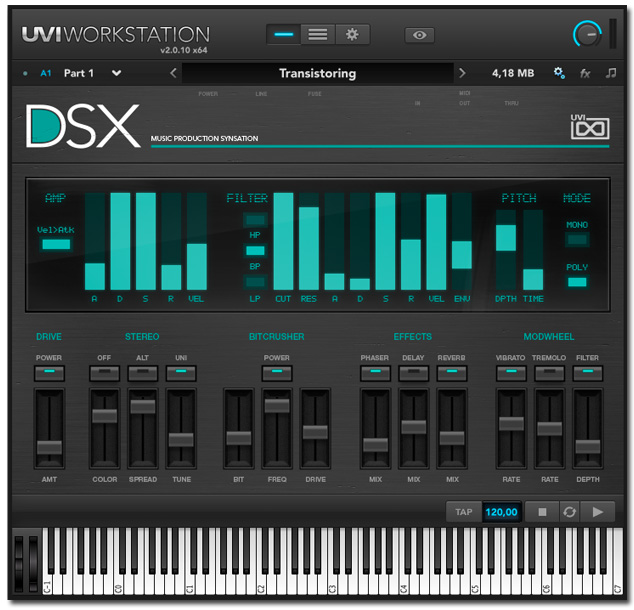Toggle the BITCRUSHER power button
This screenshot has width=634, height=610.
[x=277, y=373]
